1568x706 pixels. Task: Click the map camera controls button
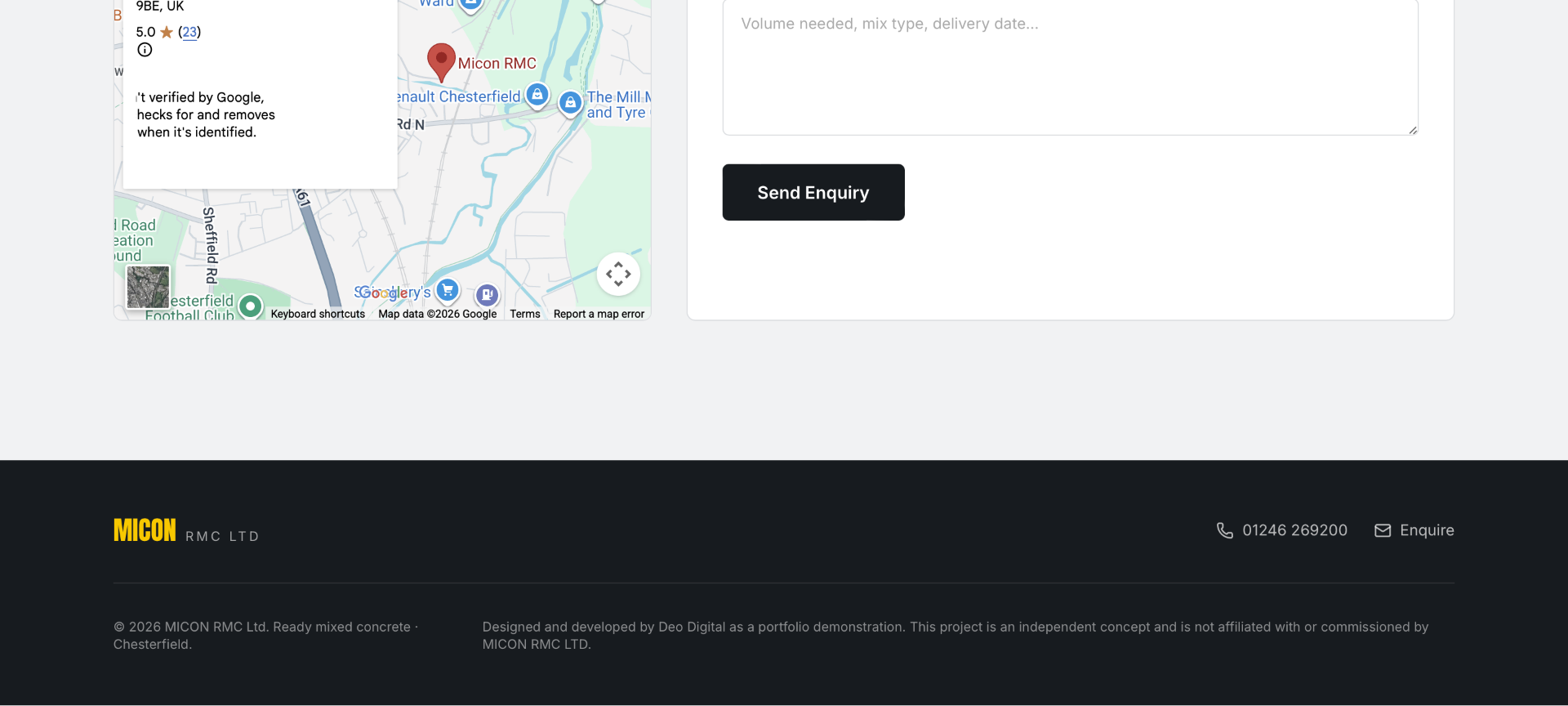pyautogui.click(x=618, y=274)
